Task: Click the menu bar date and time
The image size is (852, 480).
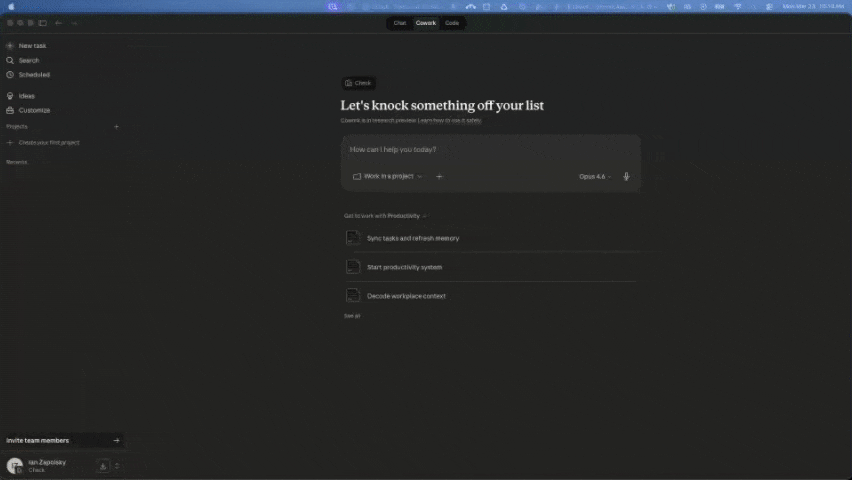Action: (813, 7)
